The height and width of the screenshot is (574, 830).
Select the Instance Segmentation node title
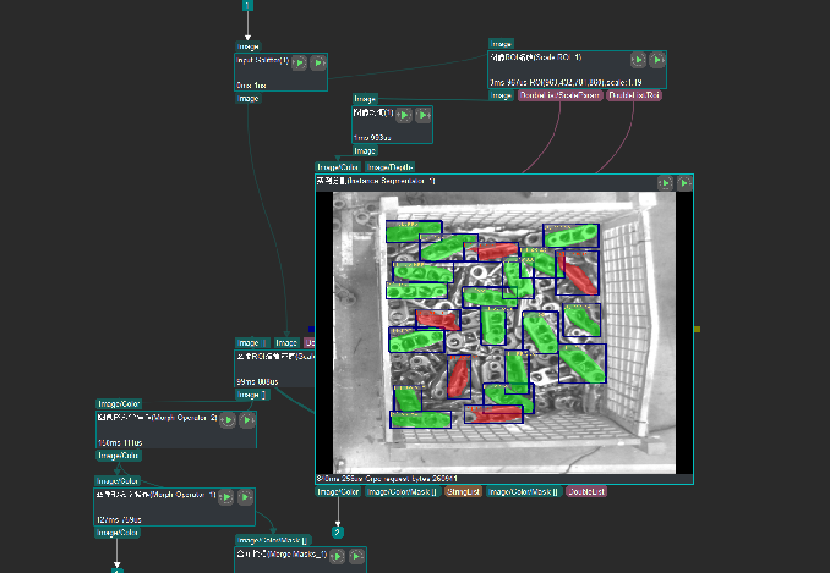pos(378,182)
